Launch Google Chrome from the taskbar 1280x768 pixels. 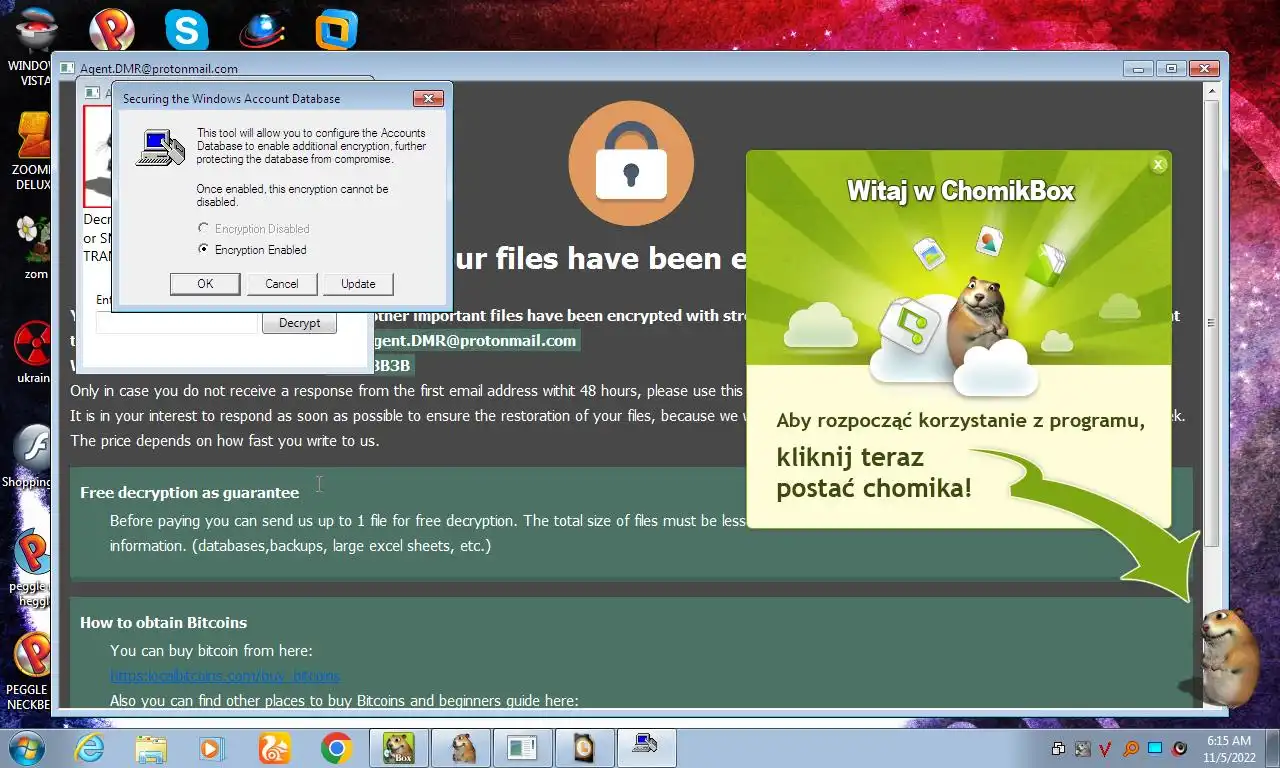(x=336, y=747)
